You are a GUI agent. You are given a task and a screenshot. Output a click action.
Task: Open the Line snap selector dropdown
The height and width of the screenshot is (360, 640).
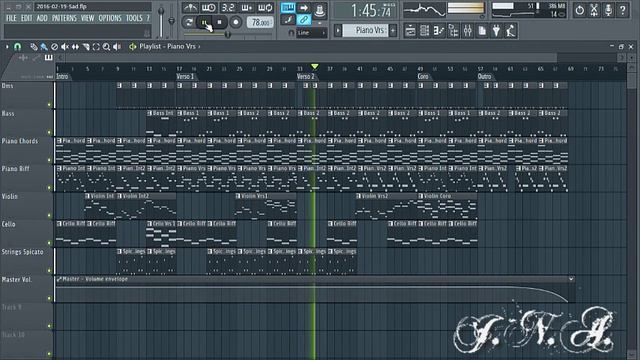click(311, 33)
